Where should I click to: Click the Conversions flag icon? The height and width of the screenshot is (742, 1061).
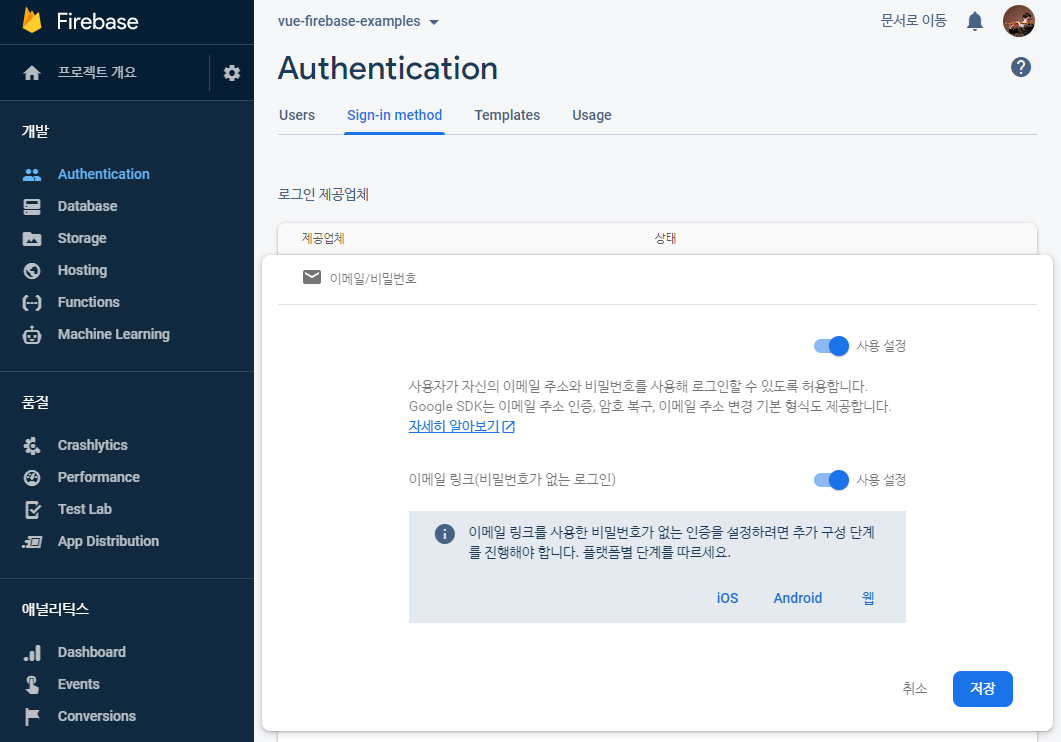point(32,716)
